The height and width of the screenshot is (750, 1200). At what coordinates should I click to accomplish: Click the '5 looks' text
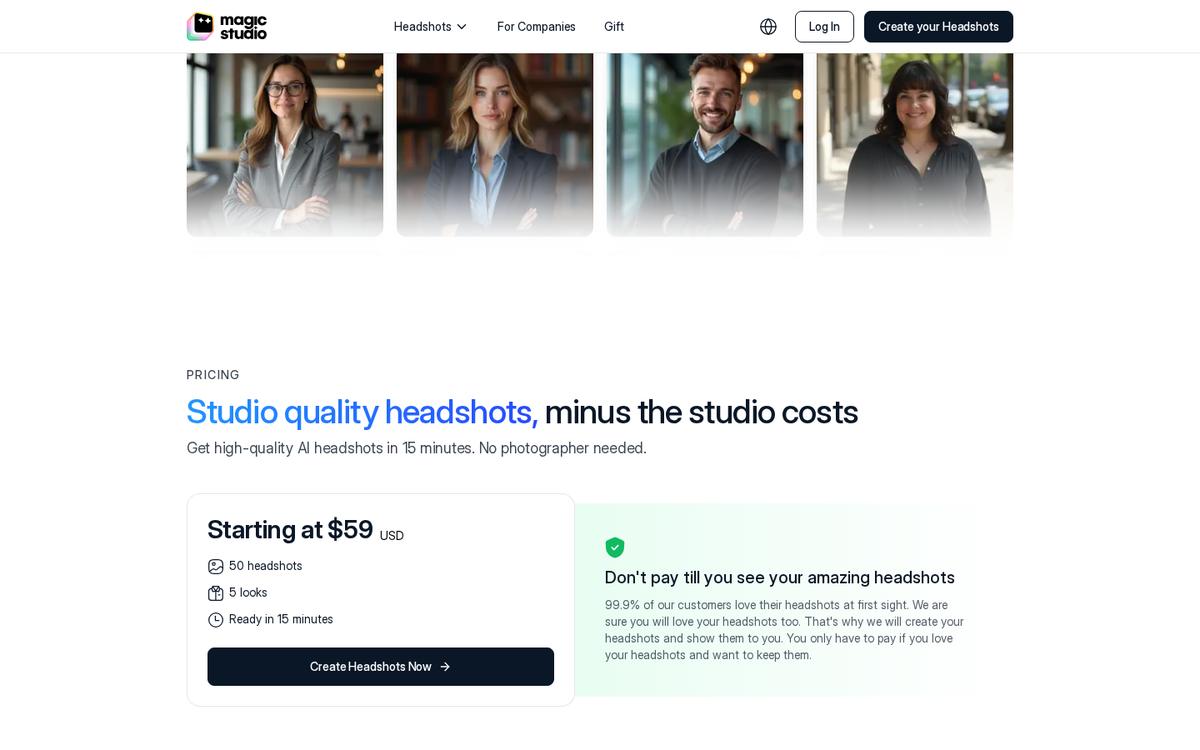click(x=248, y=593)
